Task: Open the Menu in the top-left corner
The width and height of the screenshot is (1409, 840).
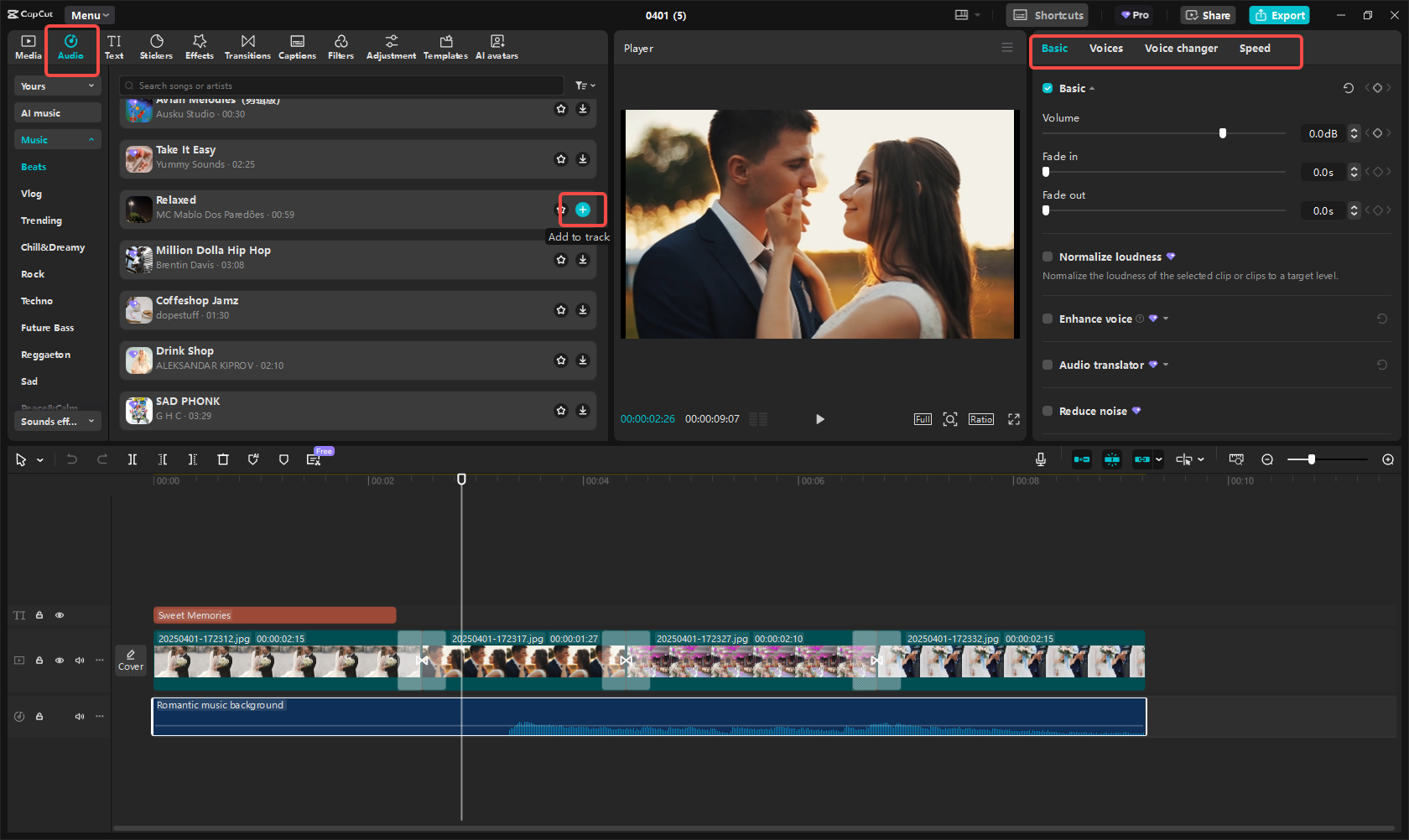Action: [89, 14]
